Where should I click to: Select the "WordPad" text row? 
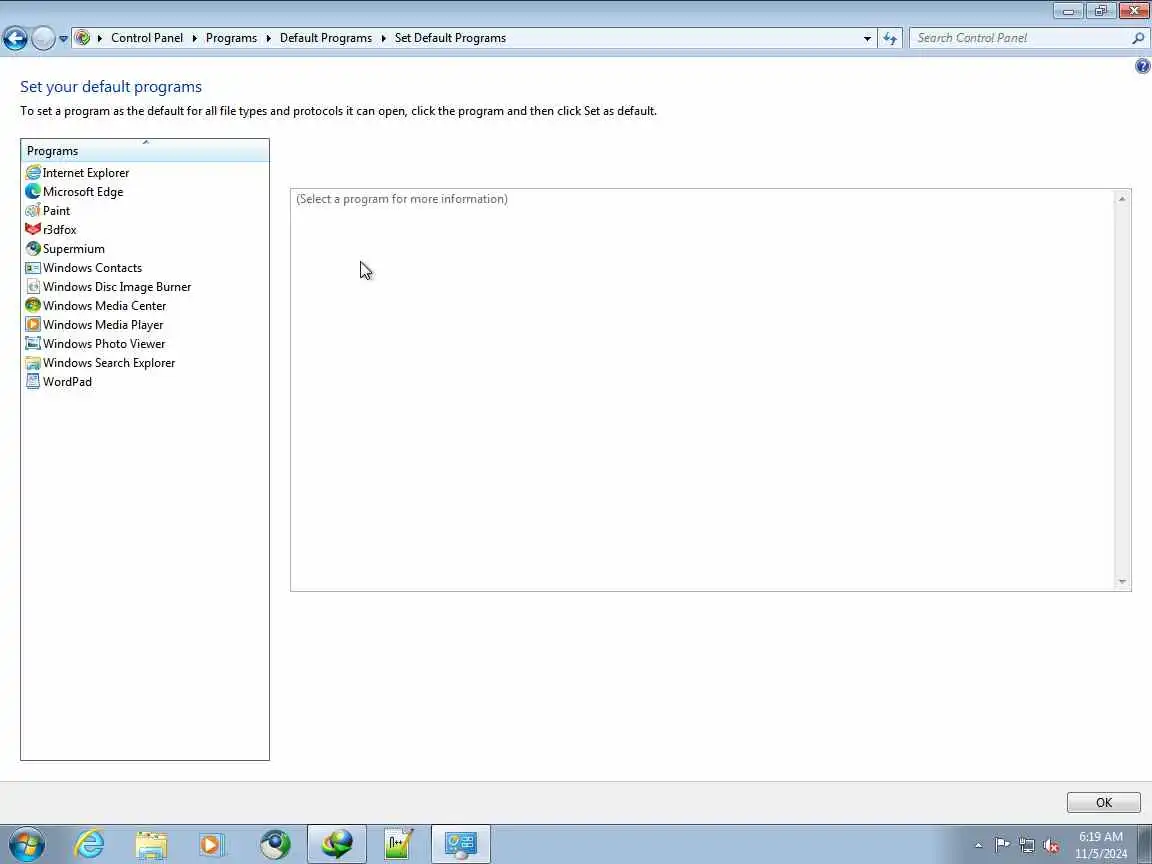(68, 382)
